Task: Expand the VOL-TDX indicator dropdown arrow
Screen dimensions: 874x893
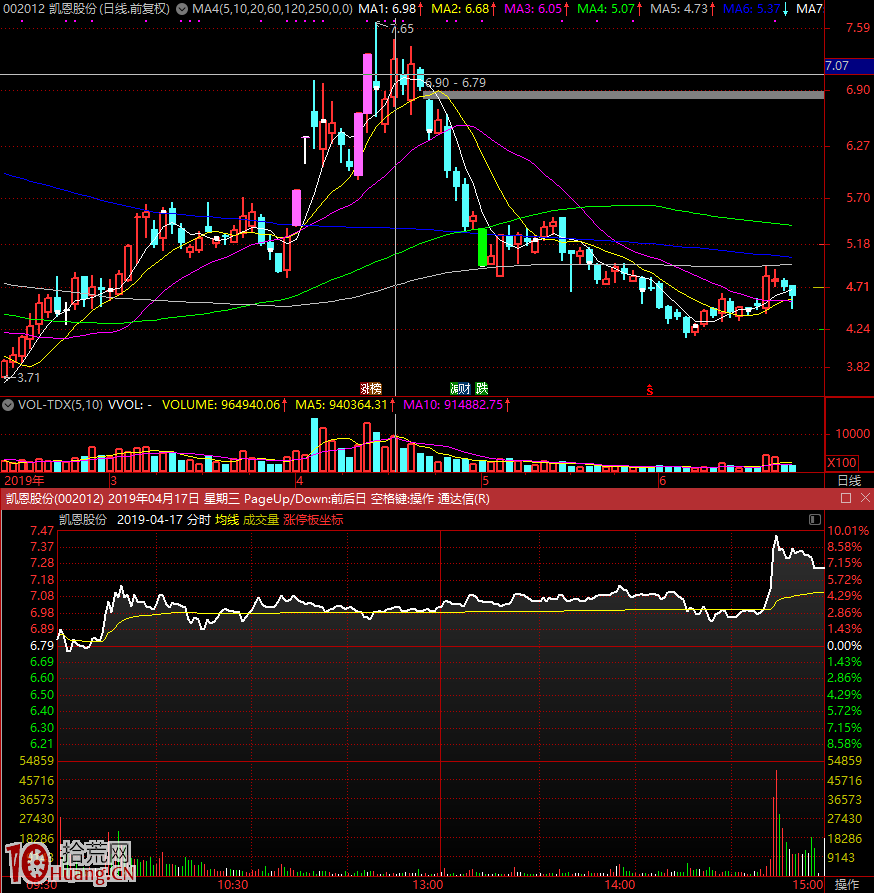Action: coord(8,406)
